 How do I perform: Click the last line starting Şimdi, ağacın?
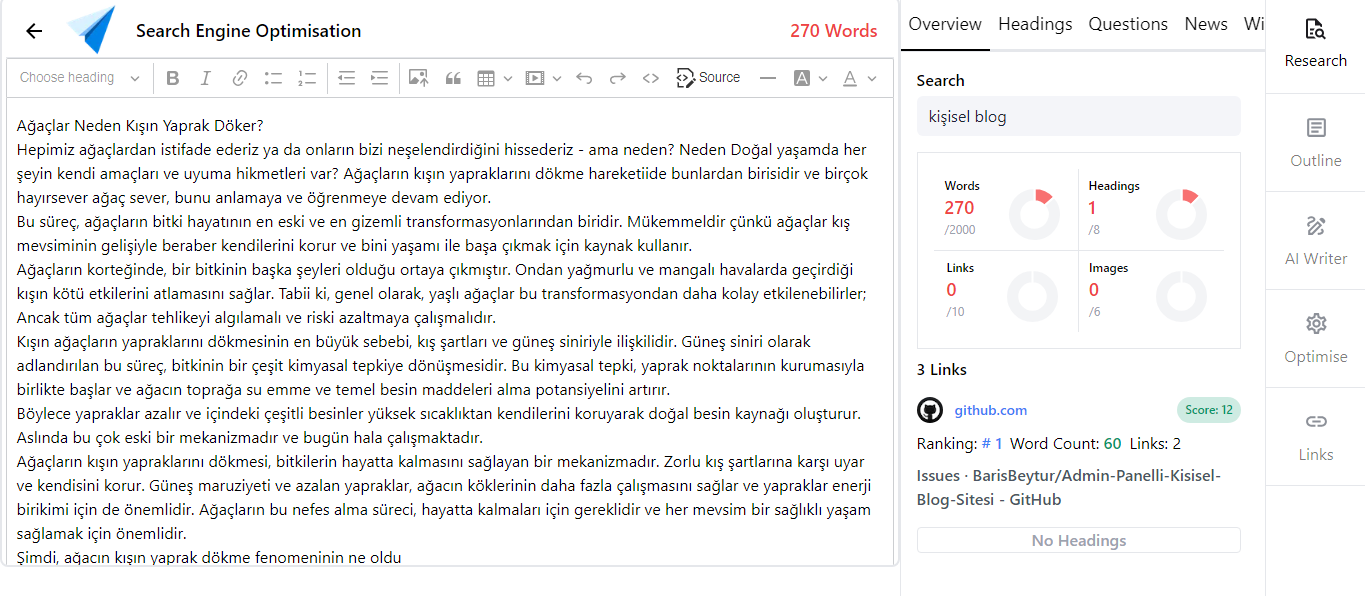click(208, 557)
